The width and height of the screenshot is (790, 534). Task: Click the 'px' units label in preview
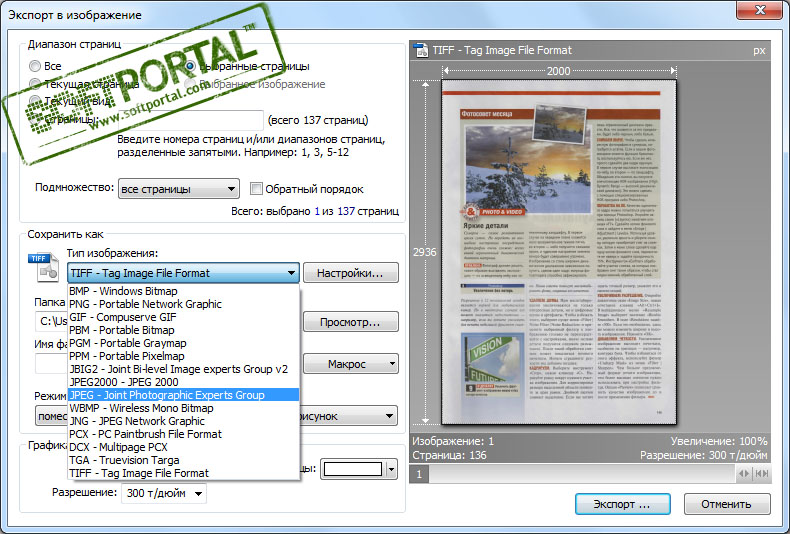[x=759, y=50]
